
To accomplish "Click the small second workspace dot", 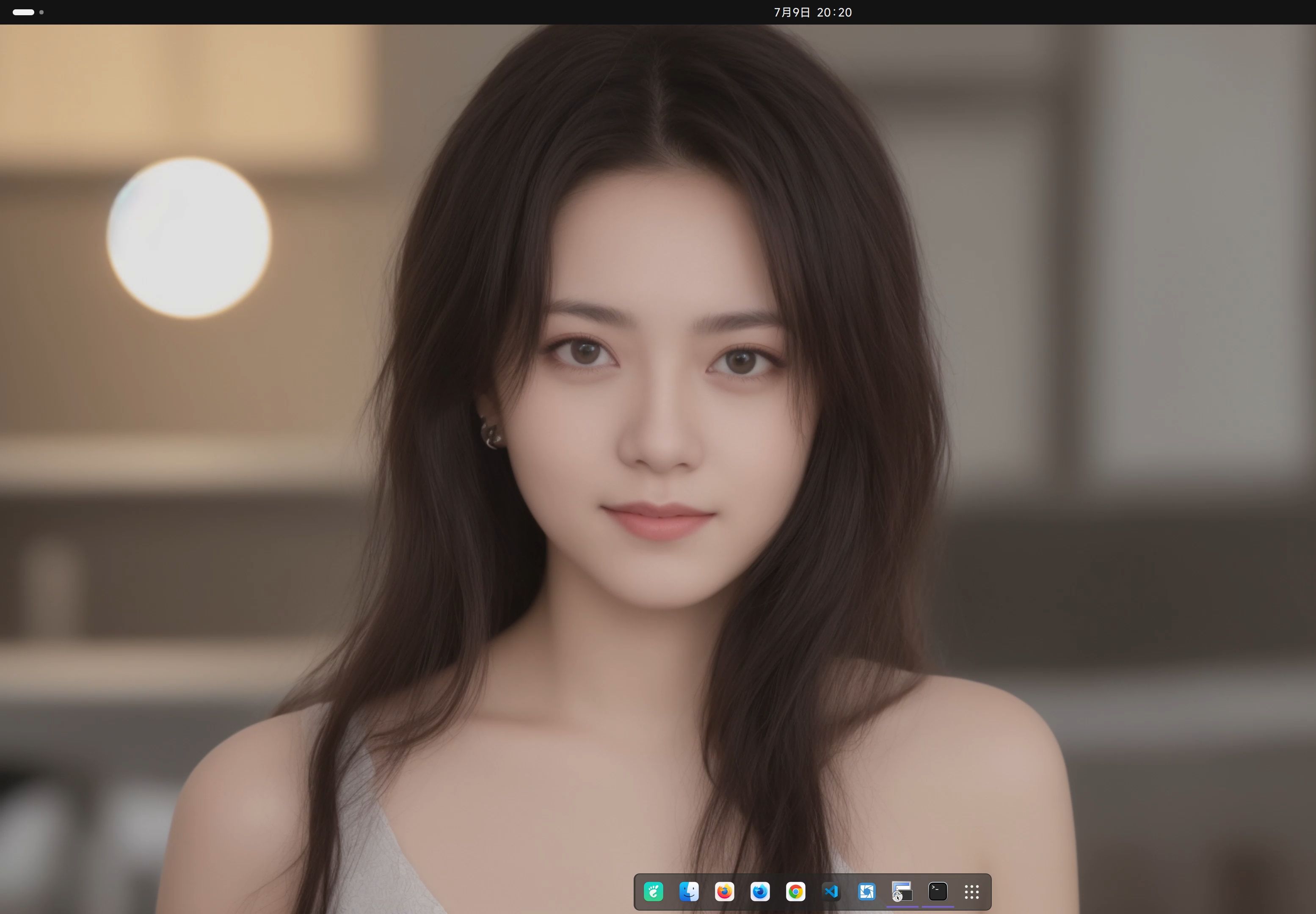I will coord(41,12).
